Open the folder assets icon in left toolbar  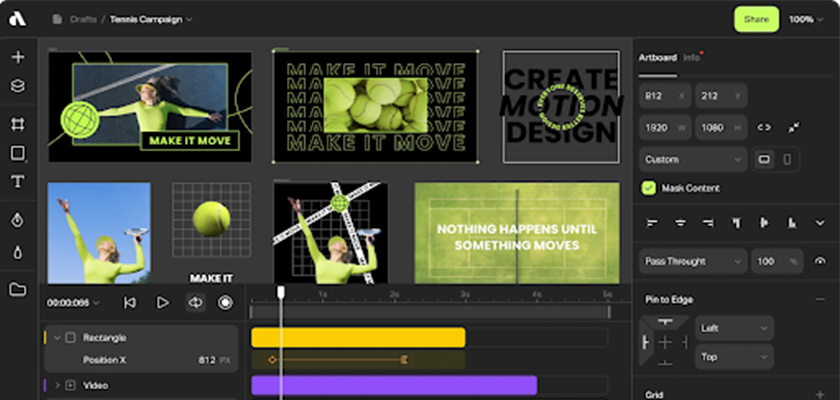coord(18,290)
